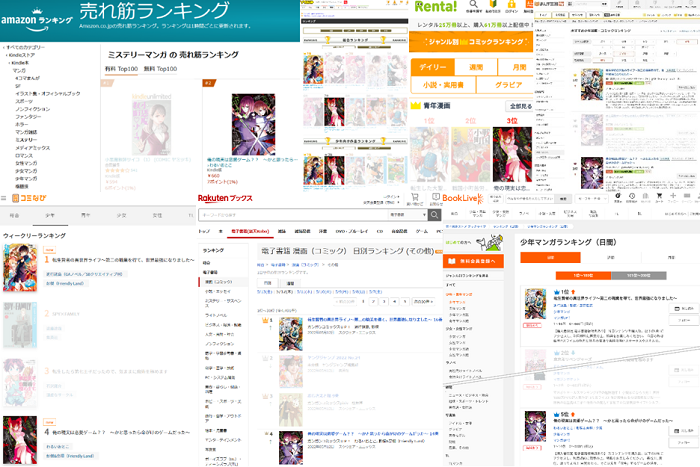Click the Renta! magnifier search icon
The width and height of the screenshot is (700, 467).
tap(474, 4)
